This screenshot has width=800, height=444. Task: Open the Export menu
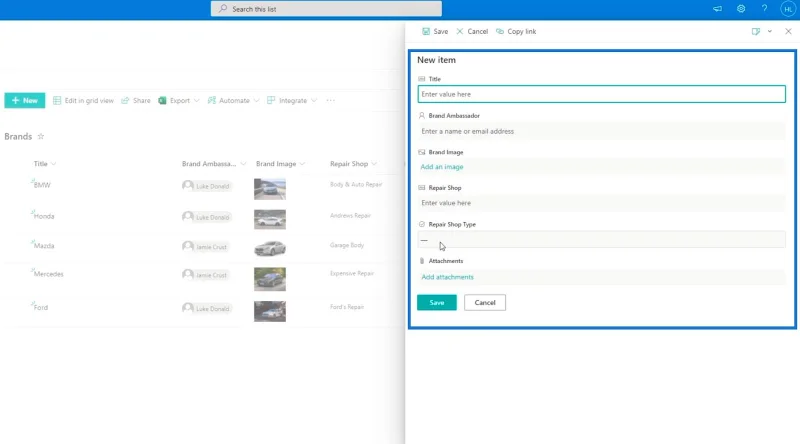point(179,101)
